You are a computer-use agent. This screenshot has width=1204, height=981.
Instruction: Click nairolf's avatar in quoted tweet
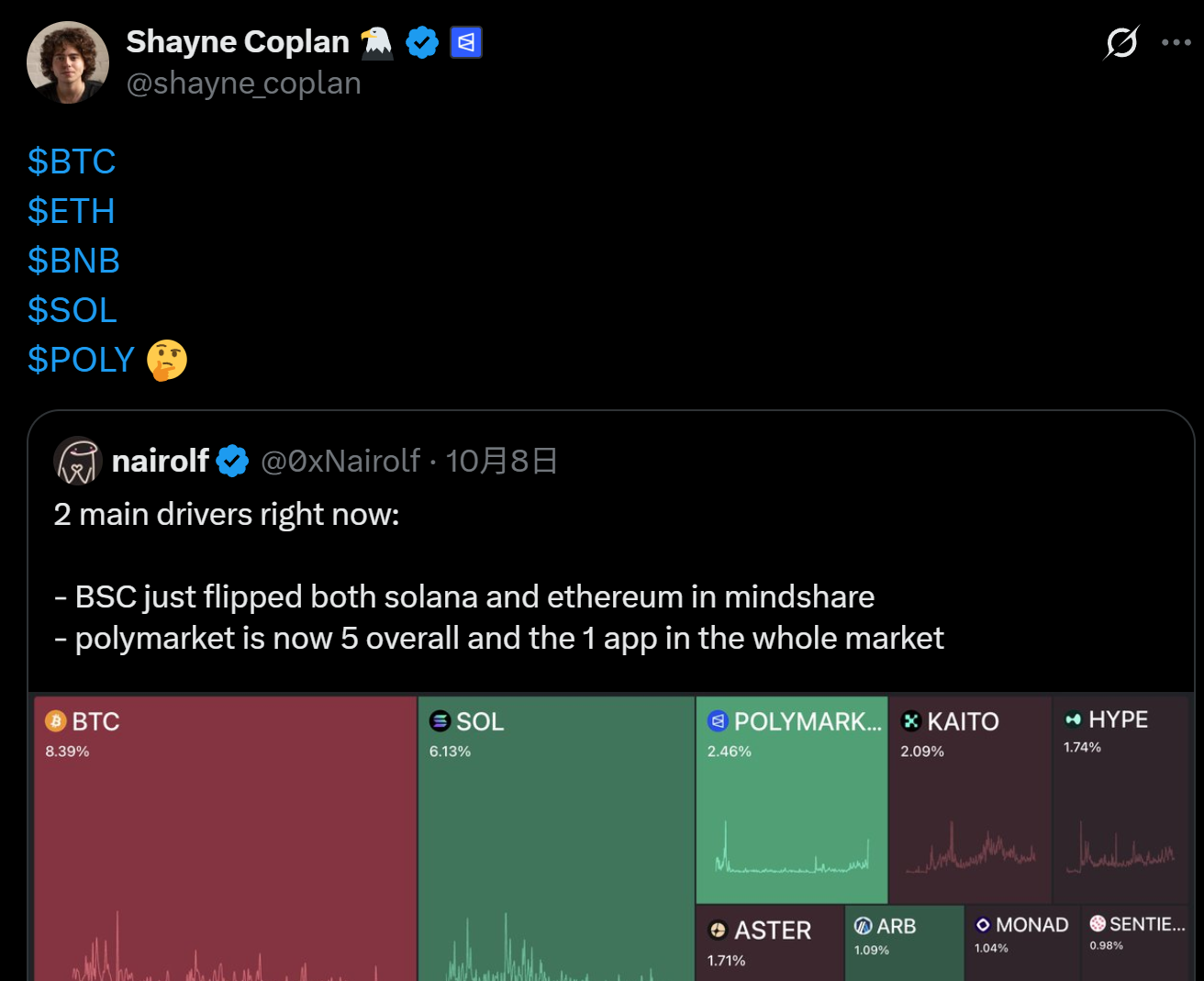[77, 461]
